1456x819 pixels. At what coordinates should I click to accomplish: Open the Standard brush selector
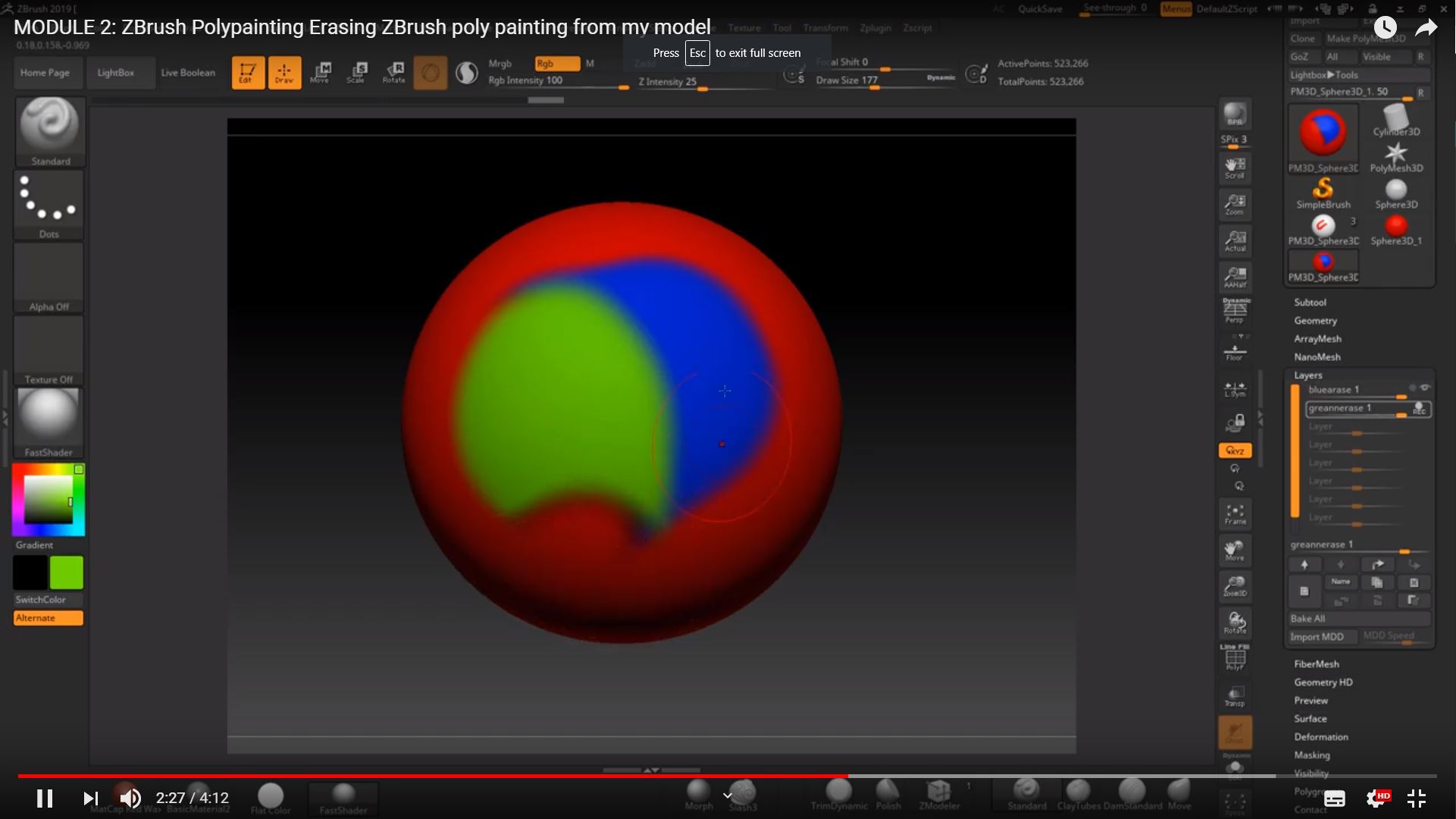click(x=50, y=131)
